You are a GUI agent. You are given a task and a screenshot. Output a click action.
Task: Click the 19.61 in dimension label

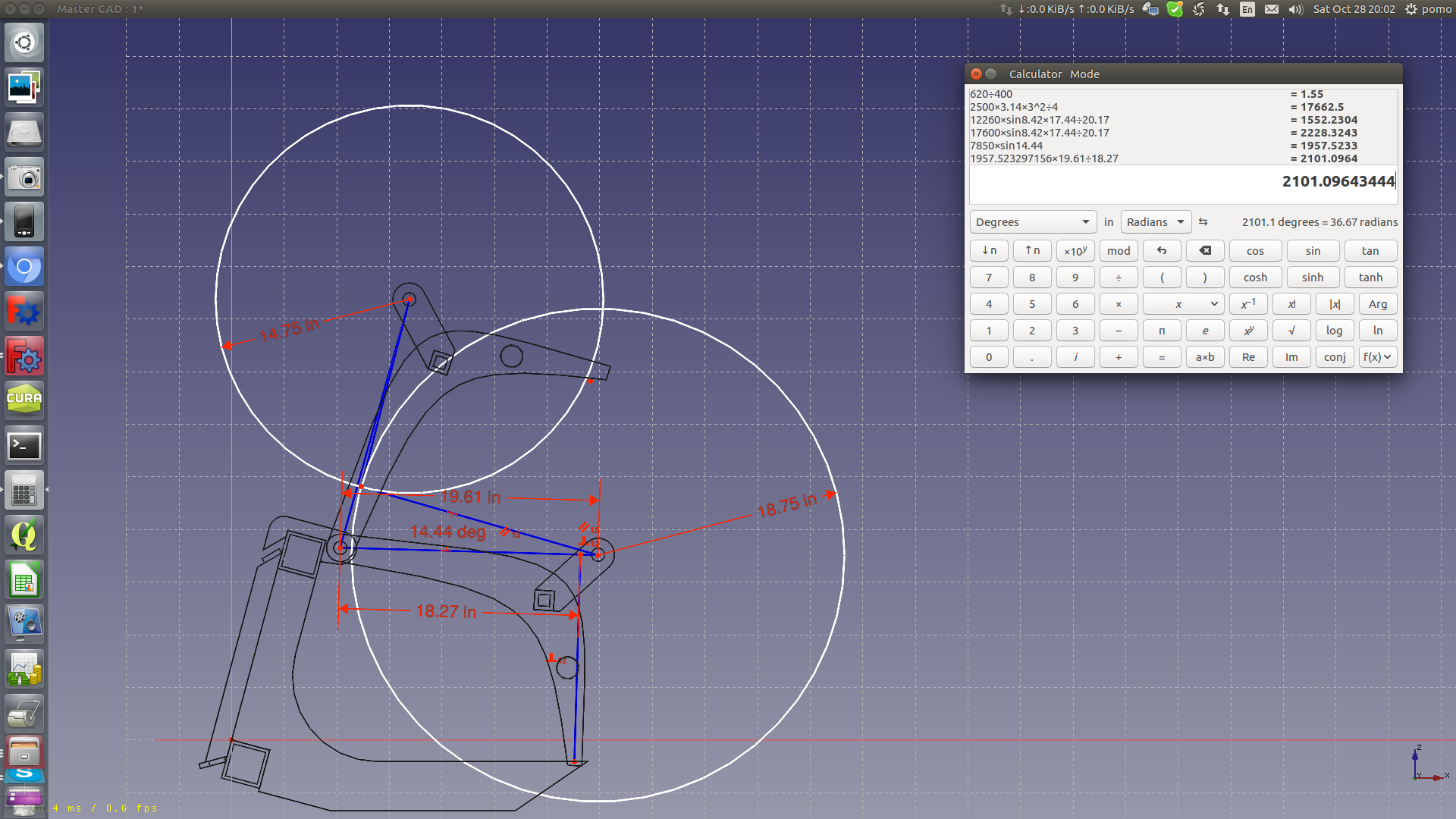point(471,497)
